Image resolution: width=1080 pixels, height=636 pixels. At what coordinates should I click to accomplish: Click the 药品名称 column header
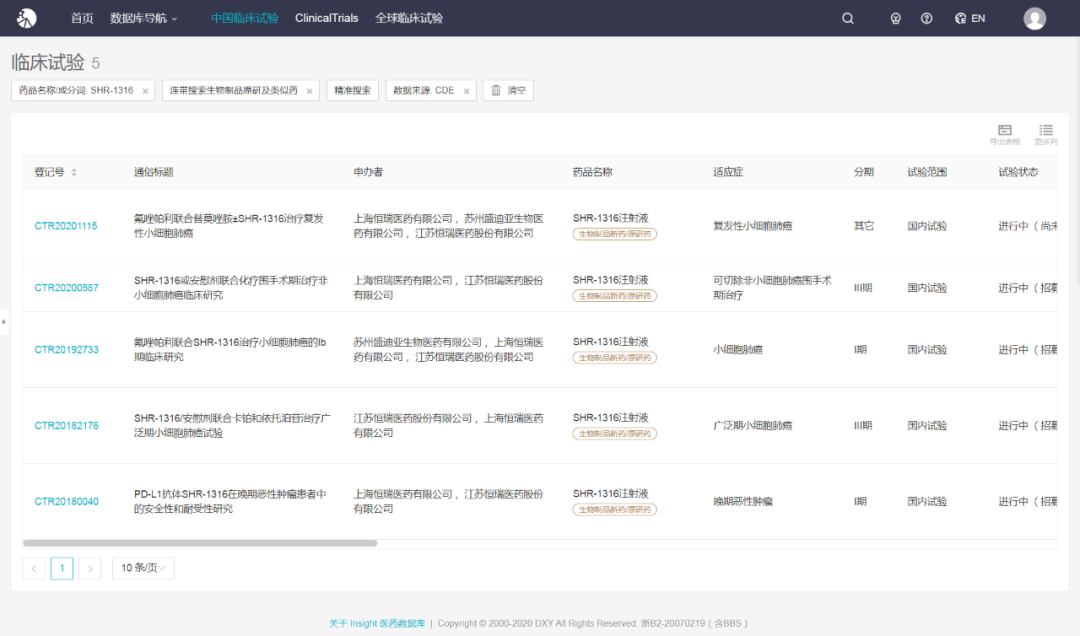point(592,172)
